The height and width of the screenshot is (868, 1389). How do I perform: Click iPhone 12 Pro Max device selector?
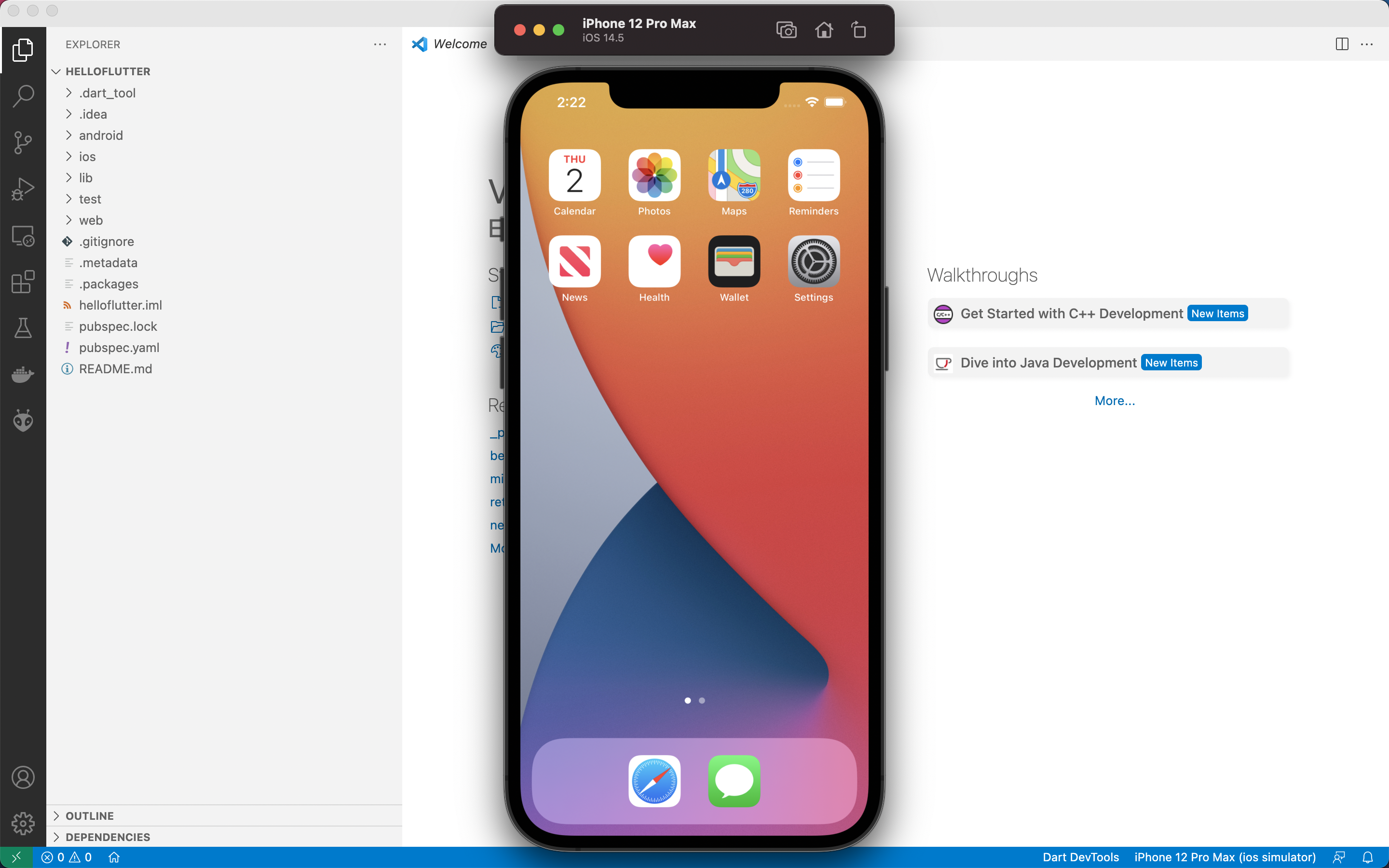click(1225, 857)
